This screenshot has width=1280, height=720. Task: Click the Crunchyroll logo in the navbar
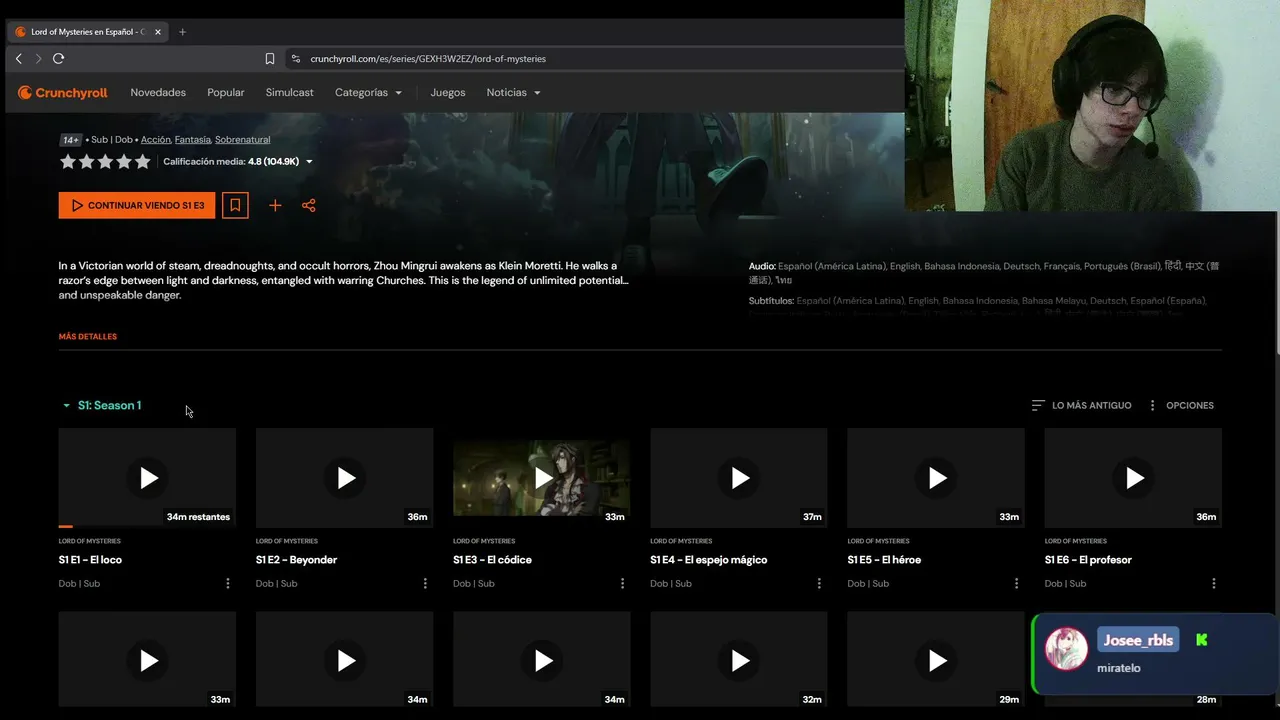click(x=62, y=93)
